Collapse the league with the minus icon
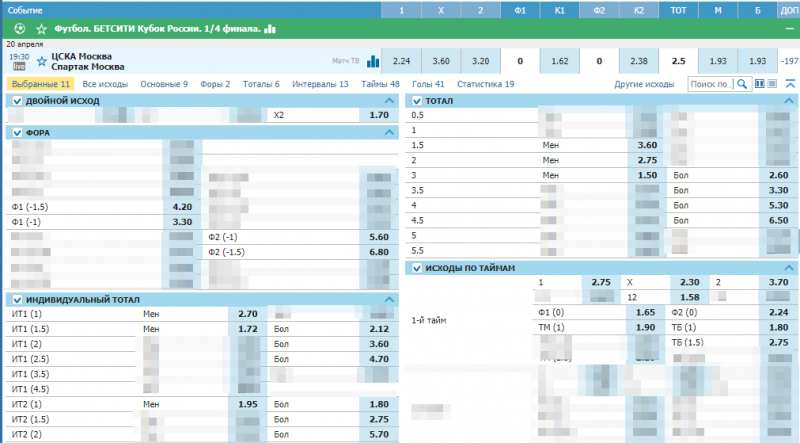The height and width of the screenshot is (443, 800). (x=788, y=29)
